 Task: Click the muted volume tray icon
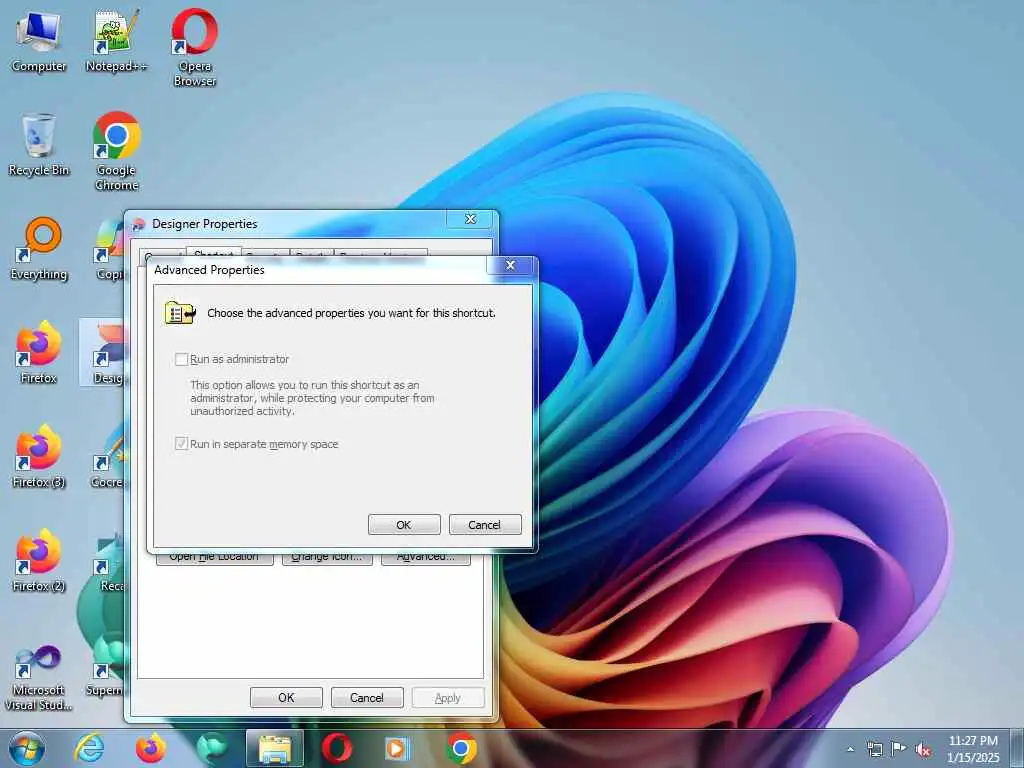923,749
